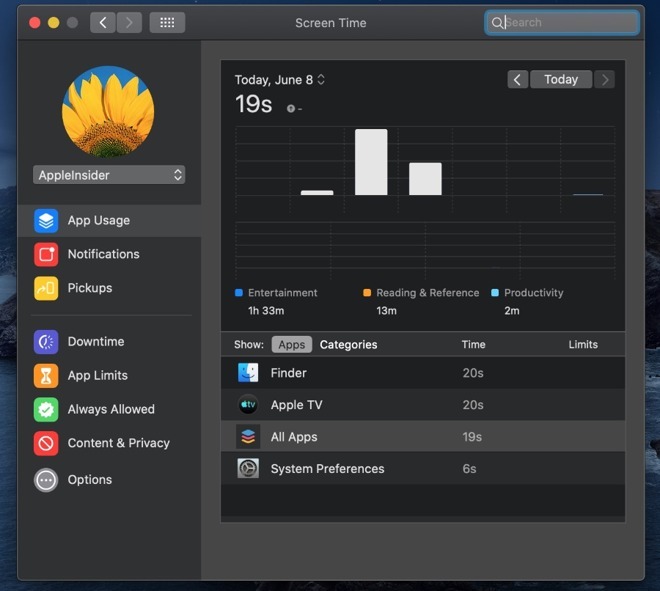660x591 pixels.
Task: Go back with toolbar back arrow
Action: [103, 22]
